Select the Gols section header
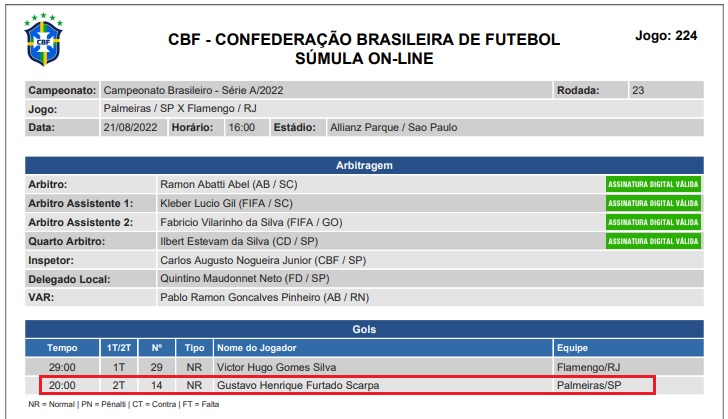Image resolution: width=728 pixels, height=419 pixels. pyautogui.click(x=364, y=329)
